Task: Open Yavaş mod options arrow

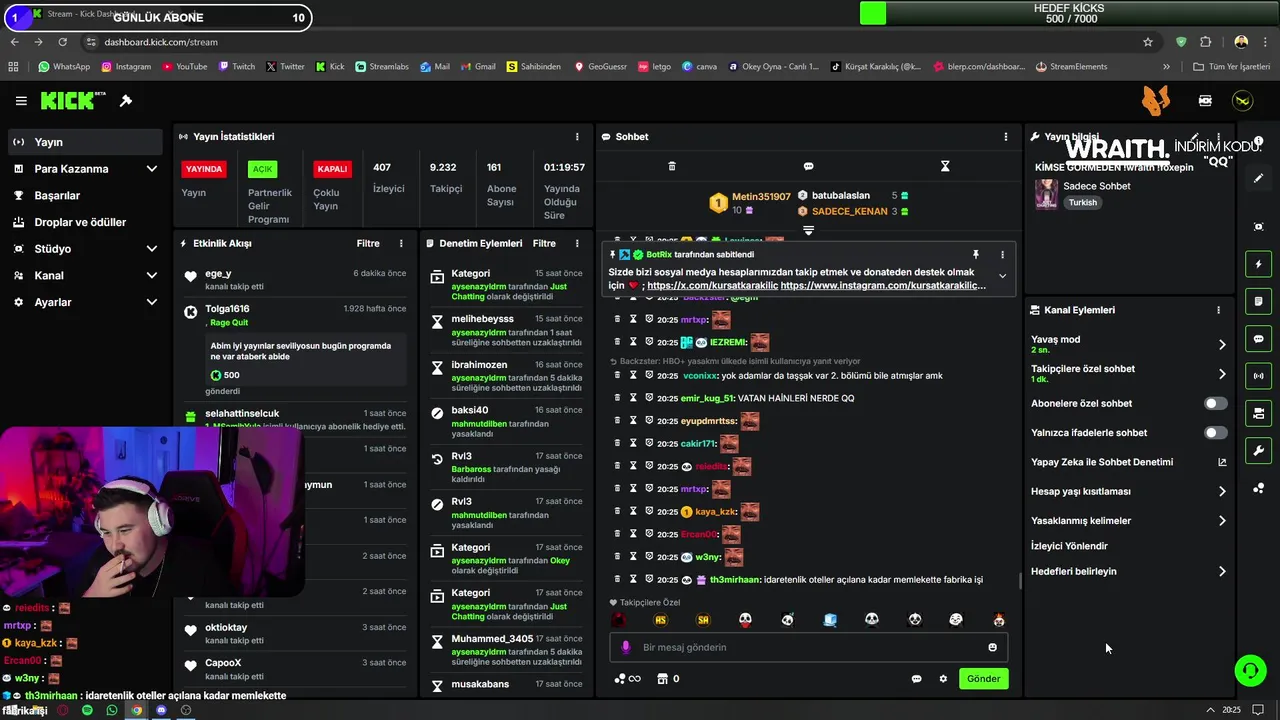Action: click(x=1221, y=345)
